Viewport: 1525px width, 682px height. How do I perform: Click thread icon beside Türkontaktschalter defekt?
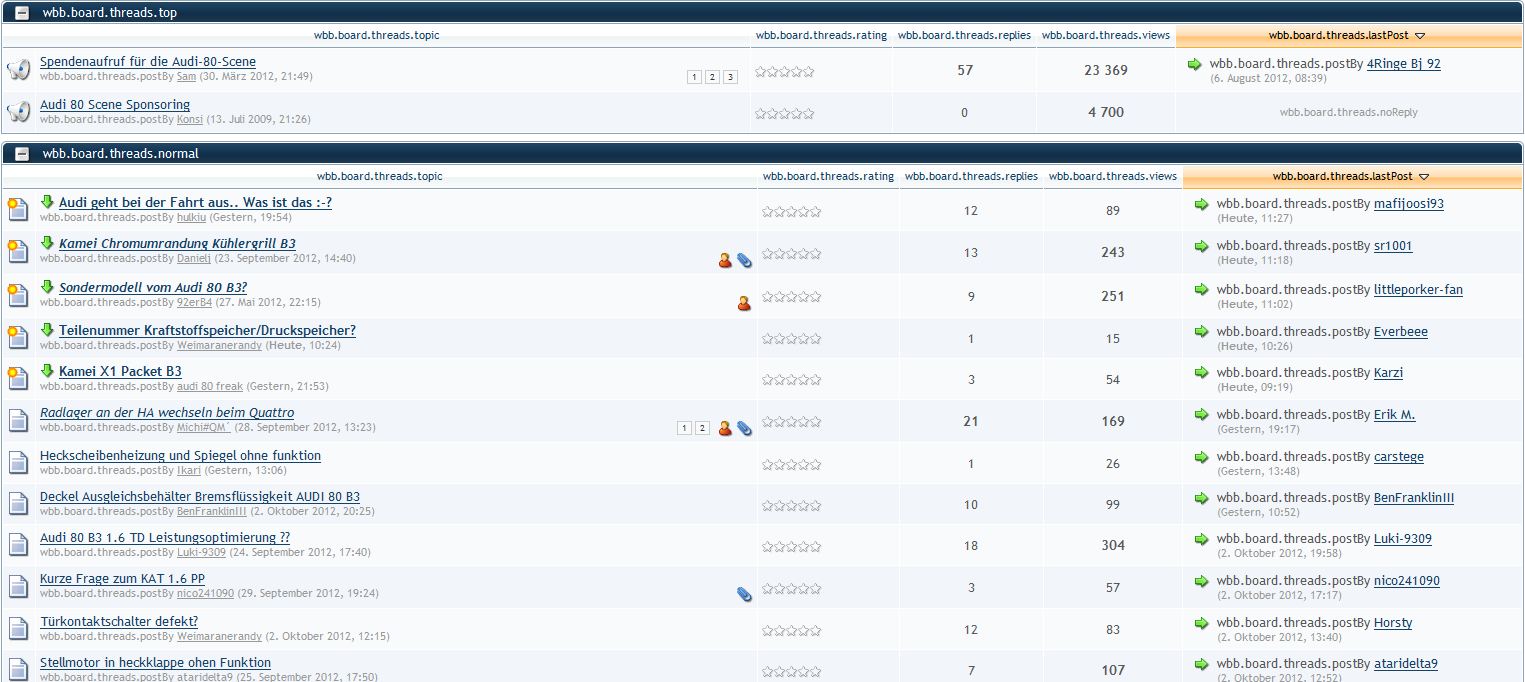tap(18, 628)
